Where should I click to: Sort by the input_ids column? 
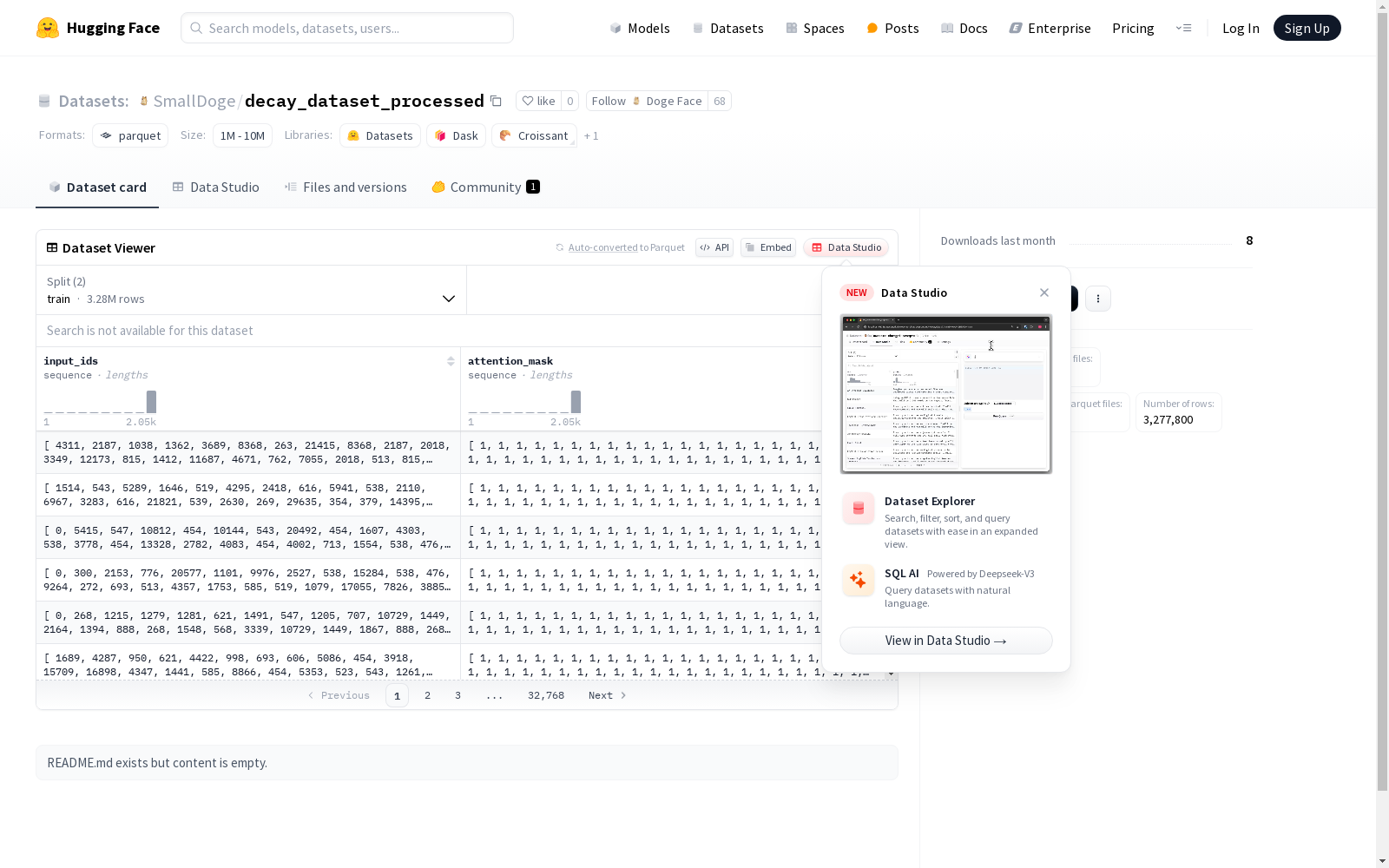(451, 361)
